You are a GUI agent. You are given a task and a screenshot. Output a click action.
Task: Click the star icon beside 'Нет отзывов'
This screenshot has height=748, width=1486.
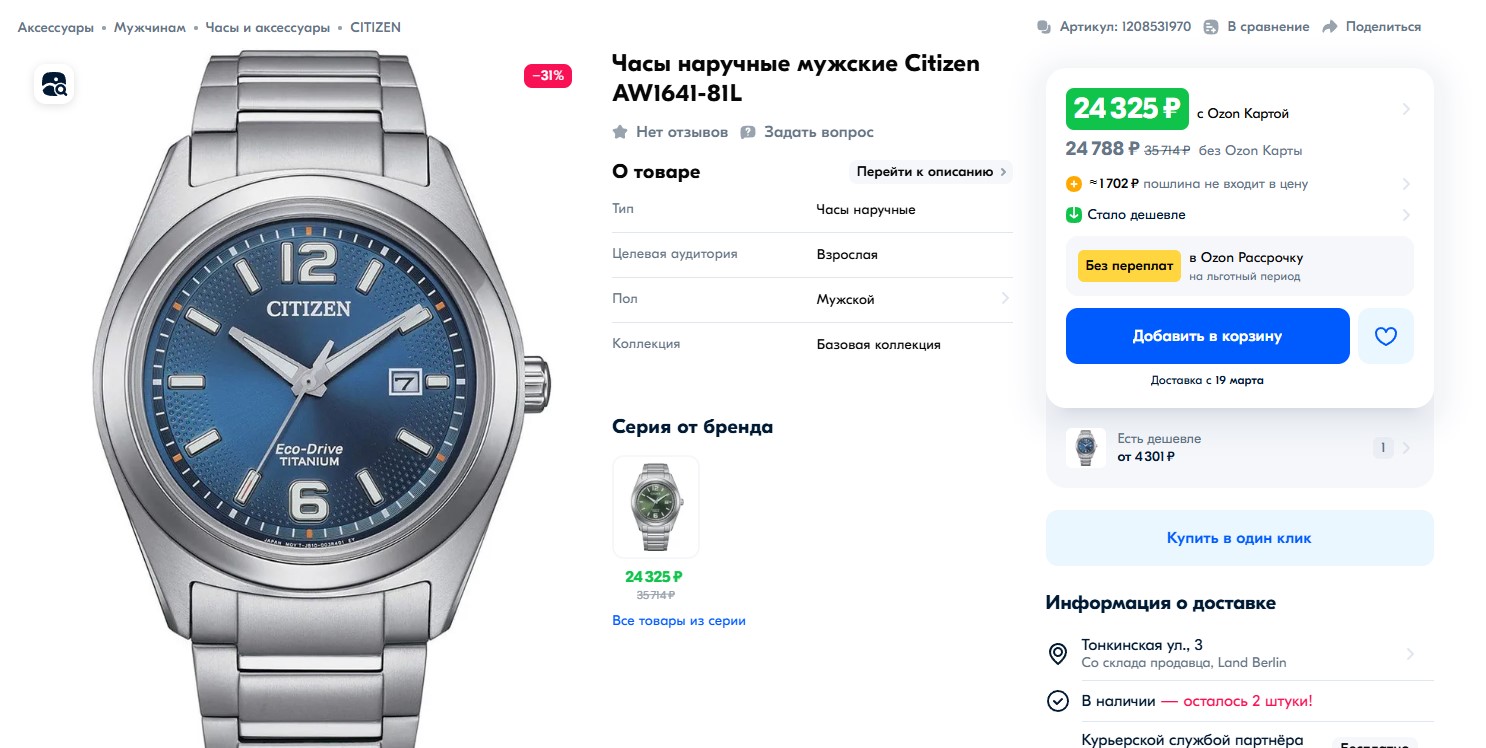point(620,132)
